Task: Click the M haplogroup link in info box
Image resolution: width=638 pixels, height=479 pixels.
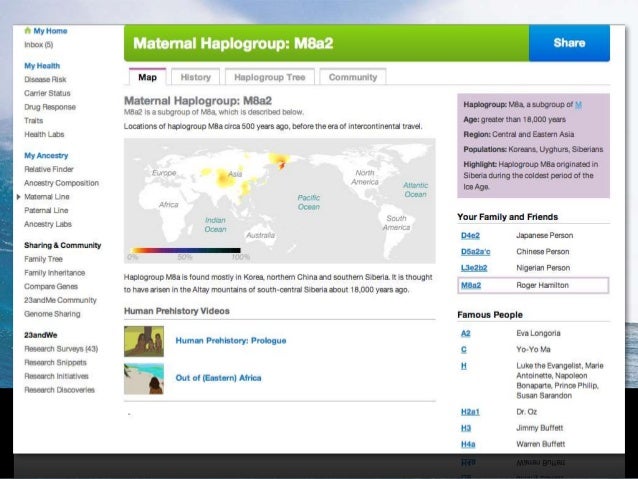Action: (578, 105)
